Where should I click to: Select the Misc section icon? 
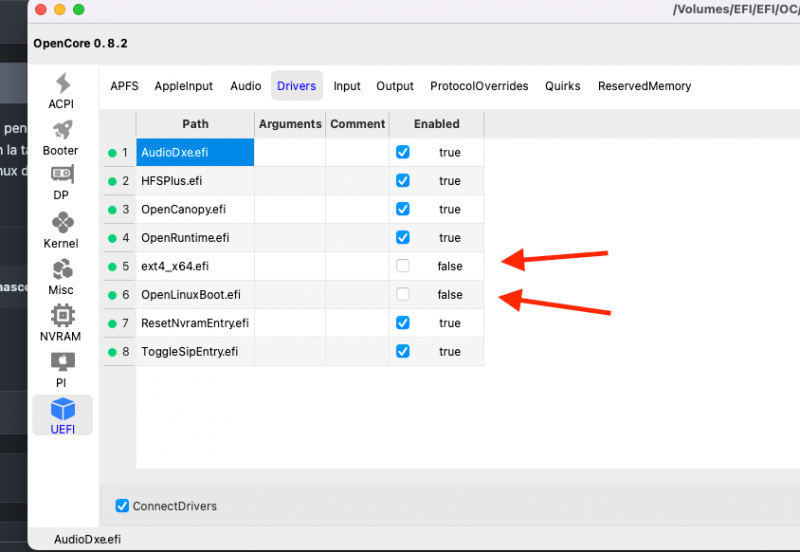pos(62,269)
